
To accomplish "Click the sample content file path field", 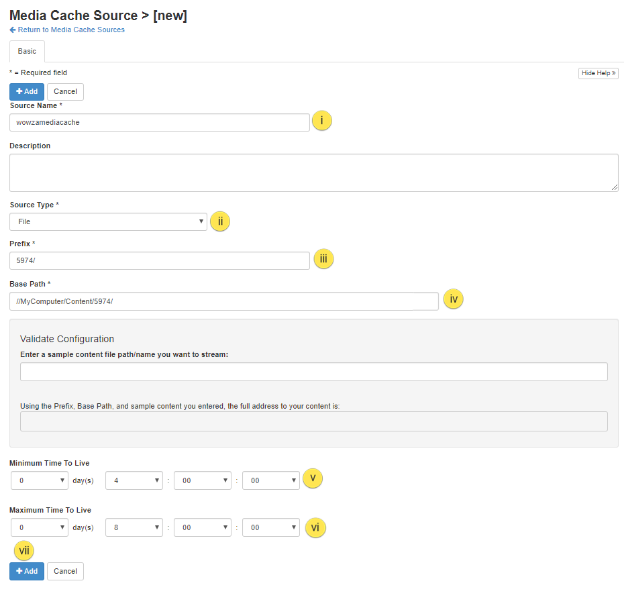I will (x=313, y=372).
